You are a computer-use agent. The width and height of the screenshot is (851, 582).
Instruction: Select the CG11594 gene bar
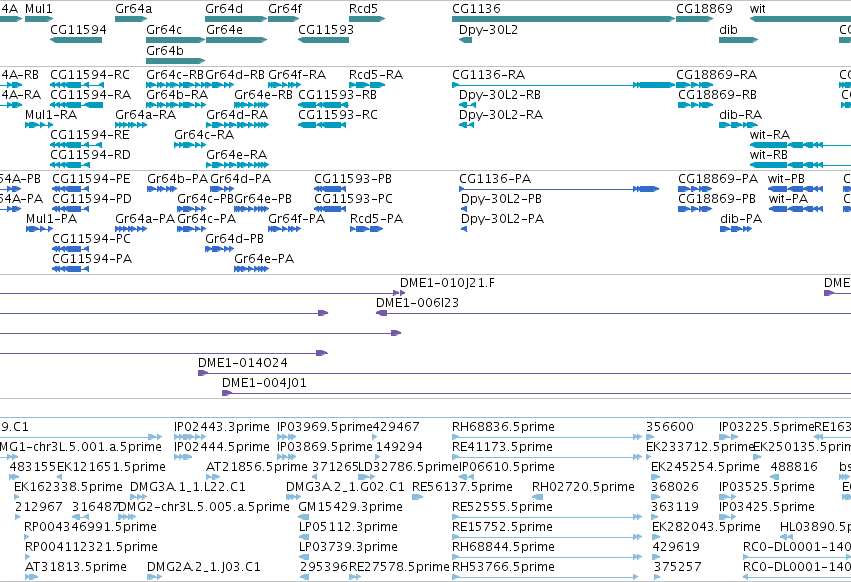point(75,40)
